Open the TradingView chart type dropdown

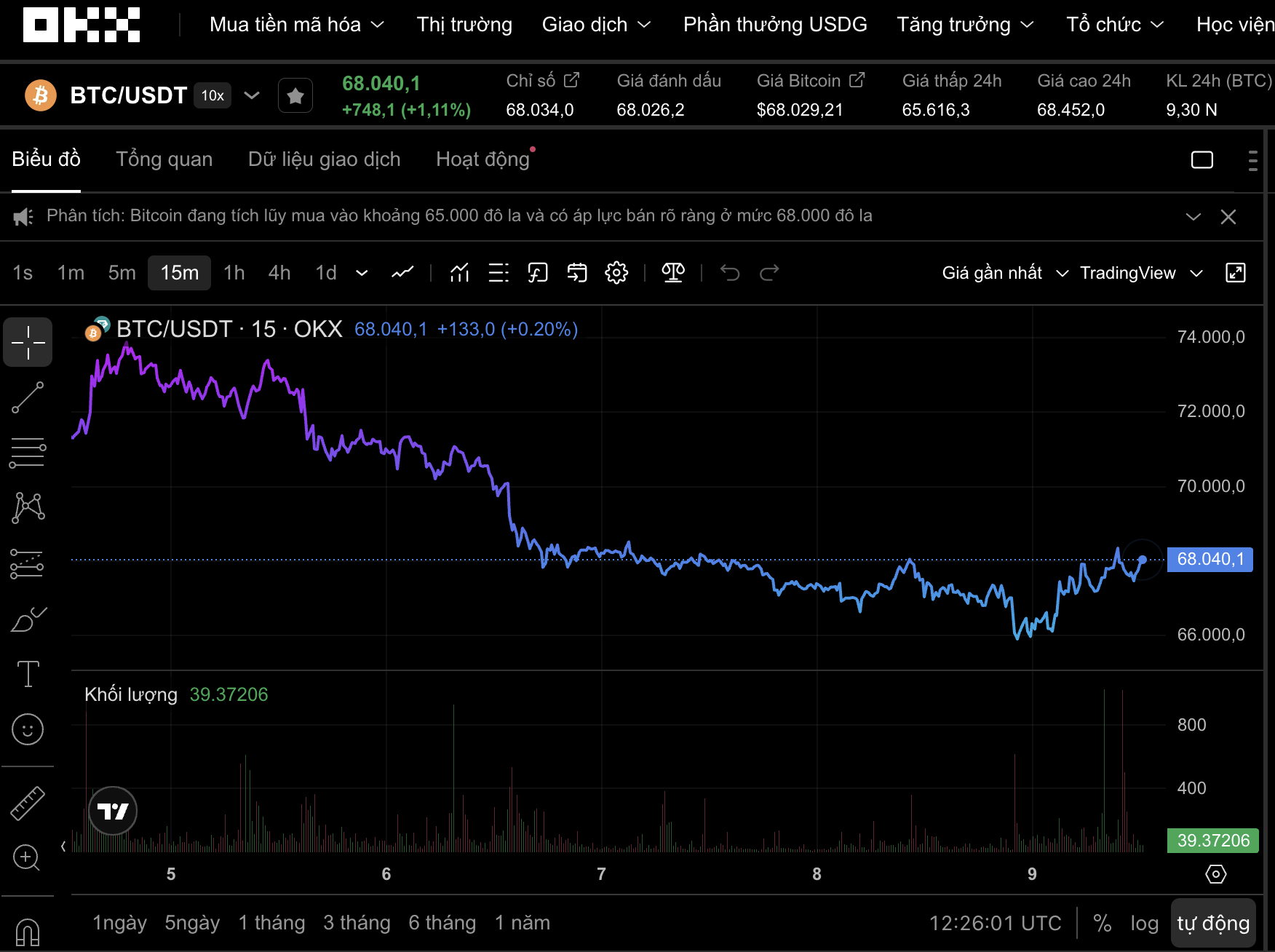pyautogui.click(x=1140, y=273)
